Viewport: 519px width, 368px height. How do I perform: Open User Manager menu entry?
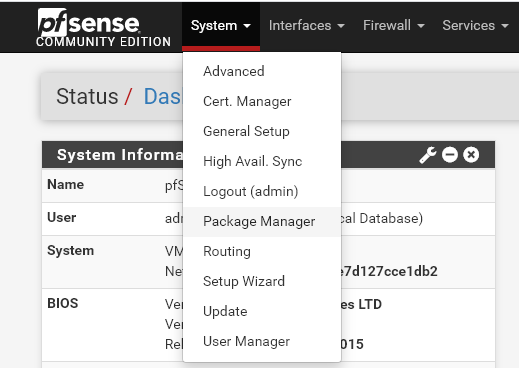pyautogui.click(x=262, y=342)
